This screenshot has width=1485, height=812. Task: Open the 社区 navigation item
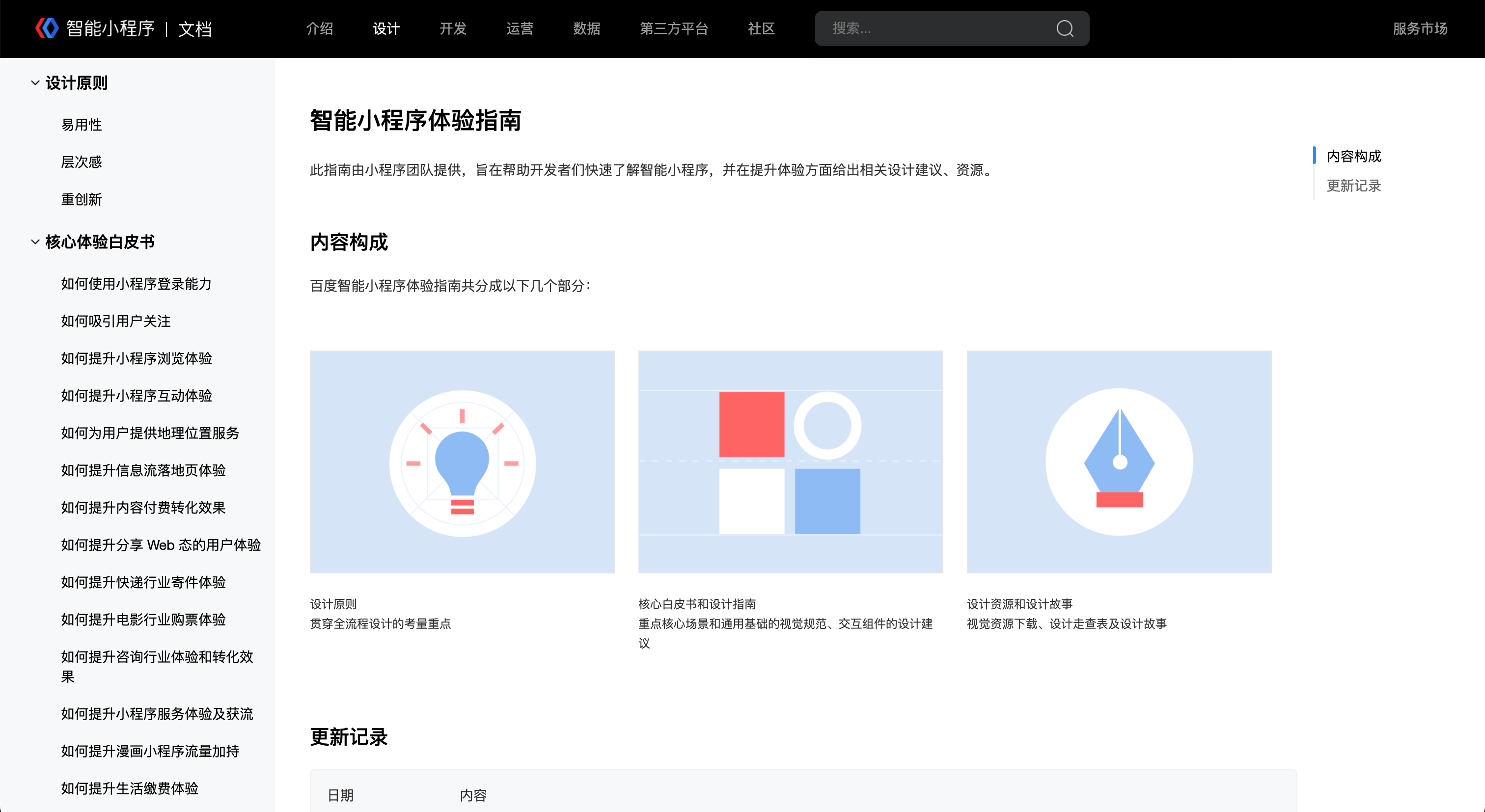click(x=760, y=28)
